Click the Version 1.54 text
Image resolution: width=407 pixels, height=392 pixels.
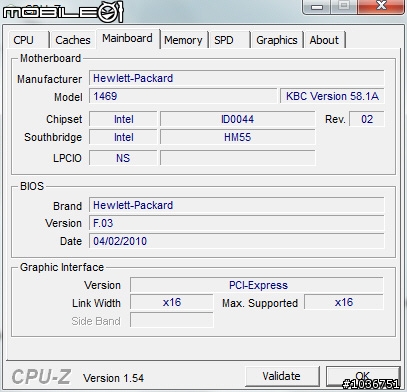coord(113,378)
